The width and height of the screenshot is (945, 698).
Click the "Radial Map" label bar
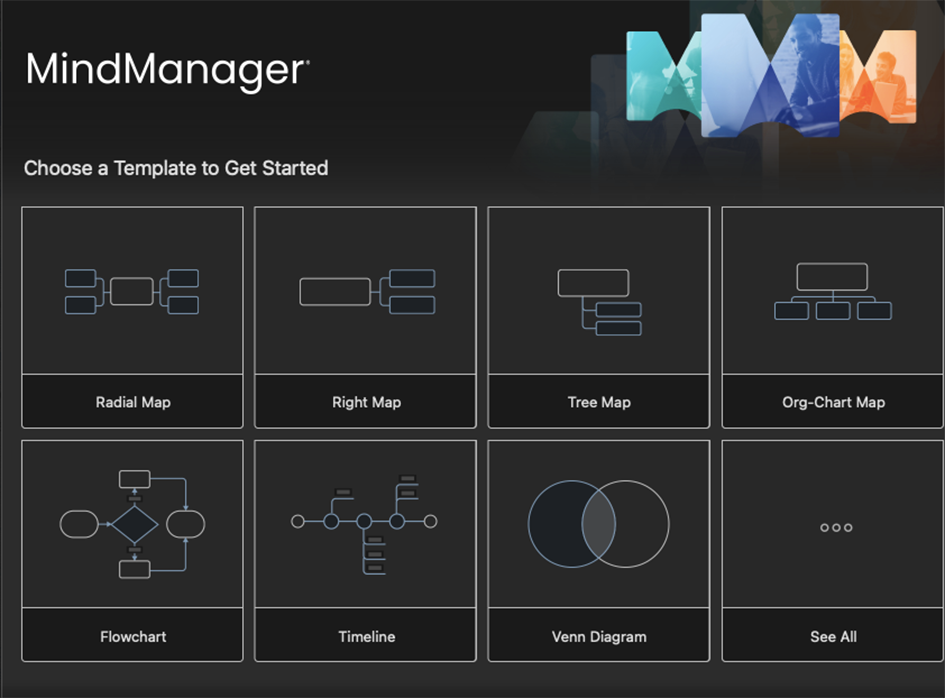[133, 401]
